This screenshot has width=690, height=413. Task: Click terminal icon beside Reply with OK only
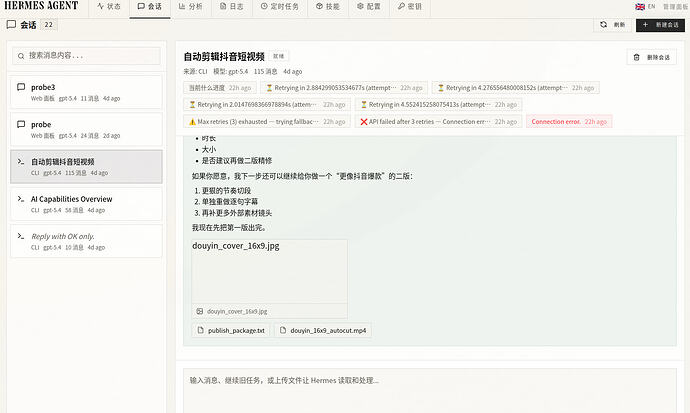[21, 236]
